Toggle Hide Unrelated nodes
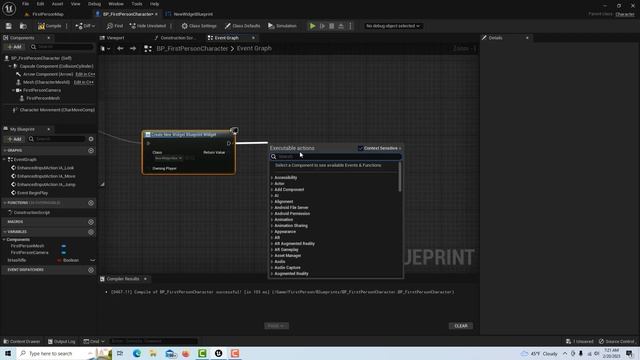Viewport: 640px width, 360px height. coord(147,26)
